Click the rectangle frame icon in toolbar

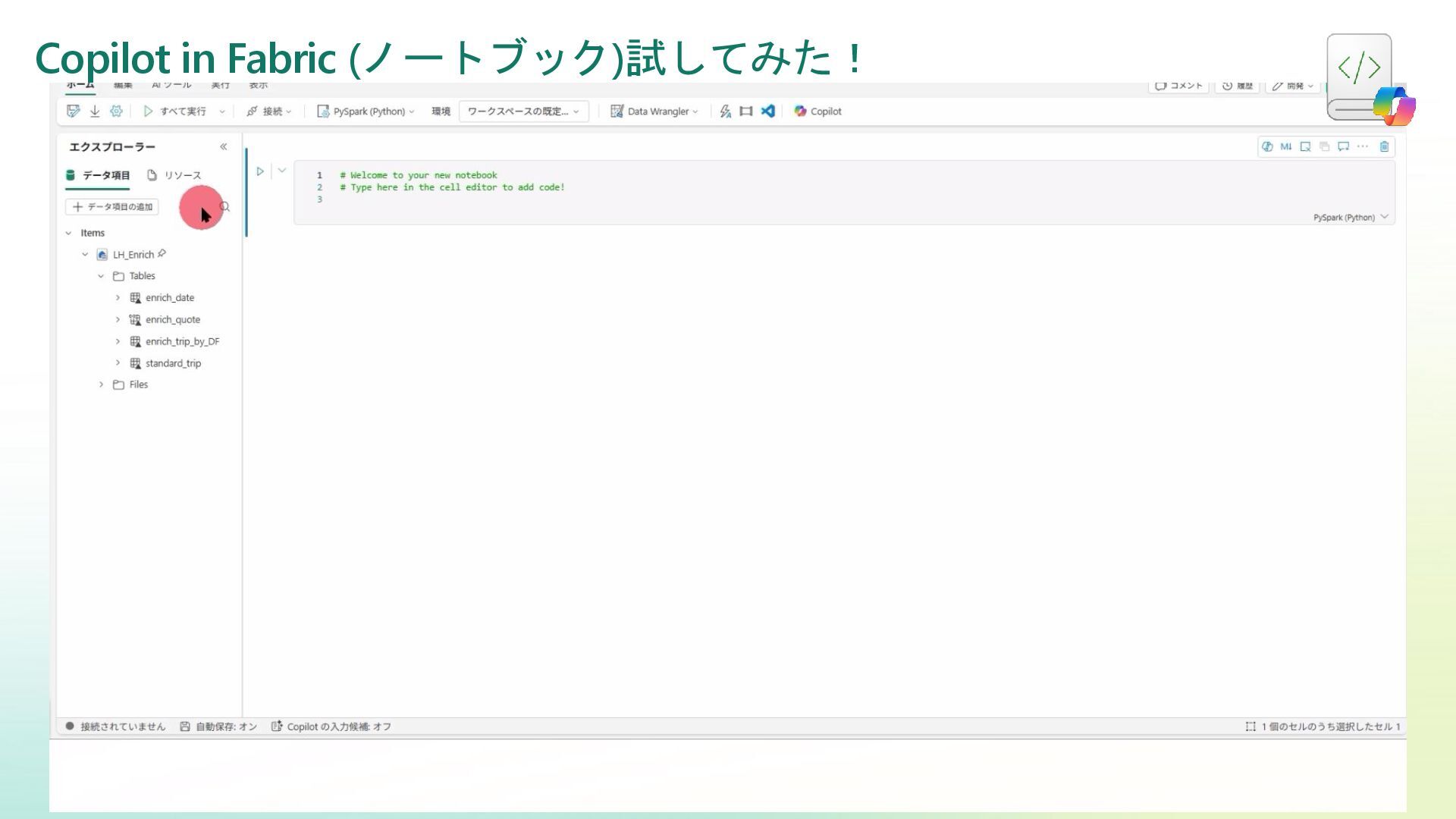(x=746, y=111)
